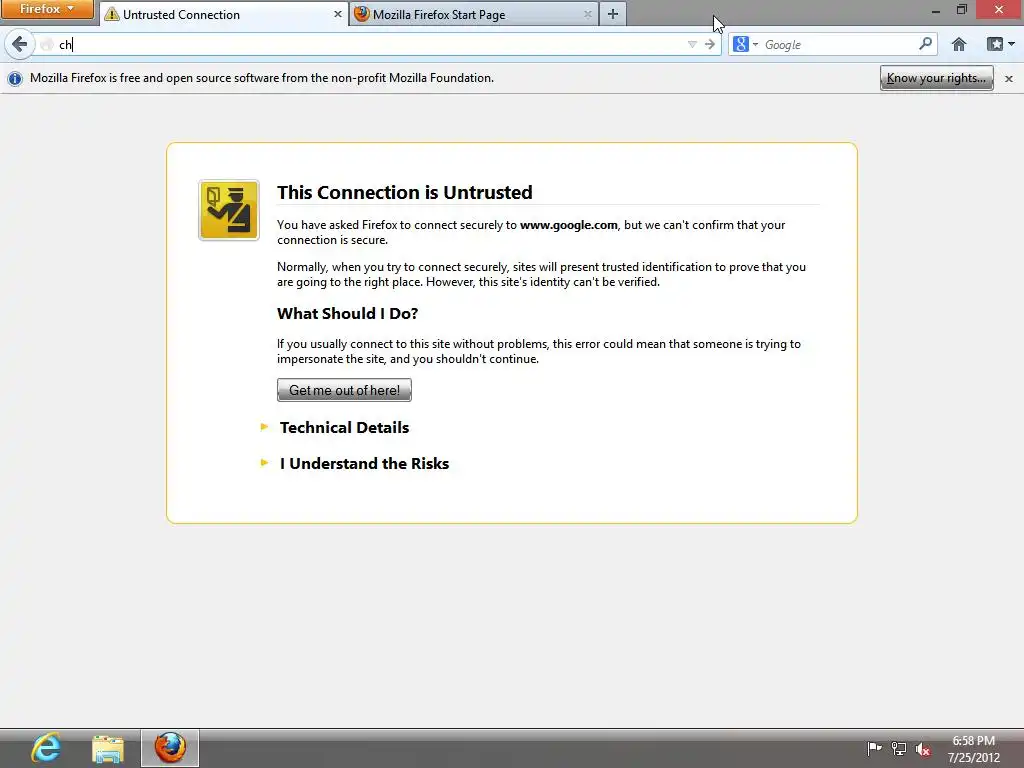Click the muted volume tray icon
The height and width of the screenshot is (768, 1024).
pos(923,749)
